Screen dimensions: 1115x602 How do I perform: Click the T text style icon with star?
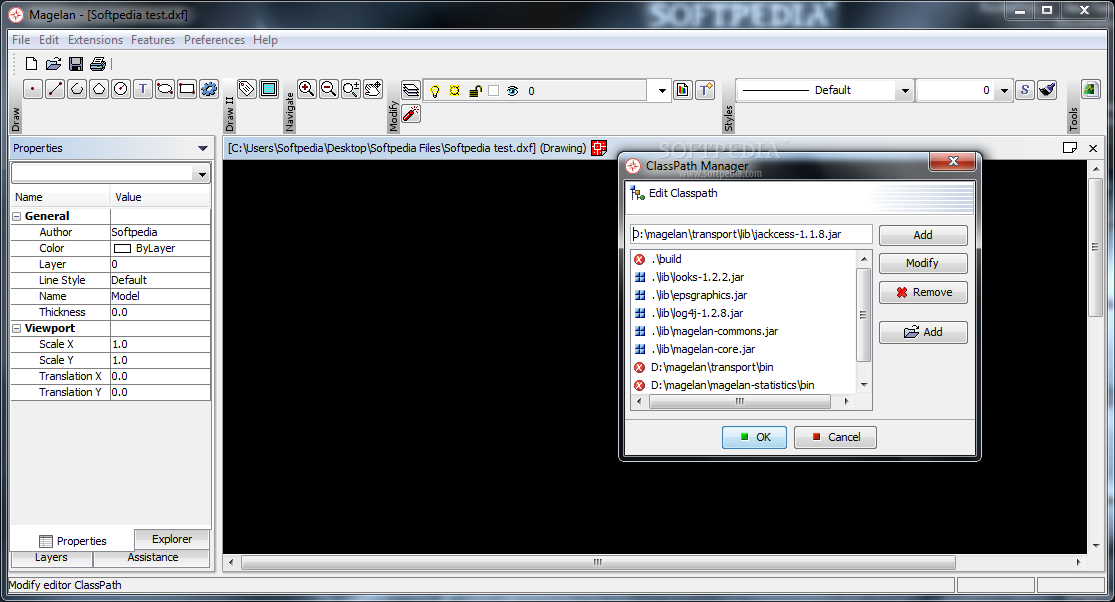pos(705,90)
